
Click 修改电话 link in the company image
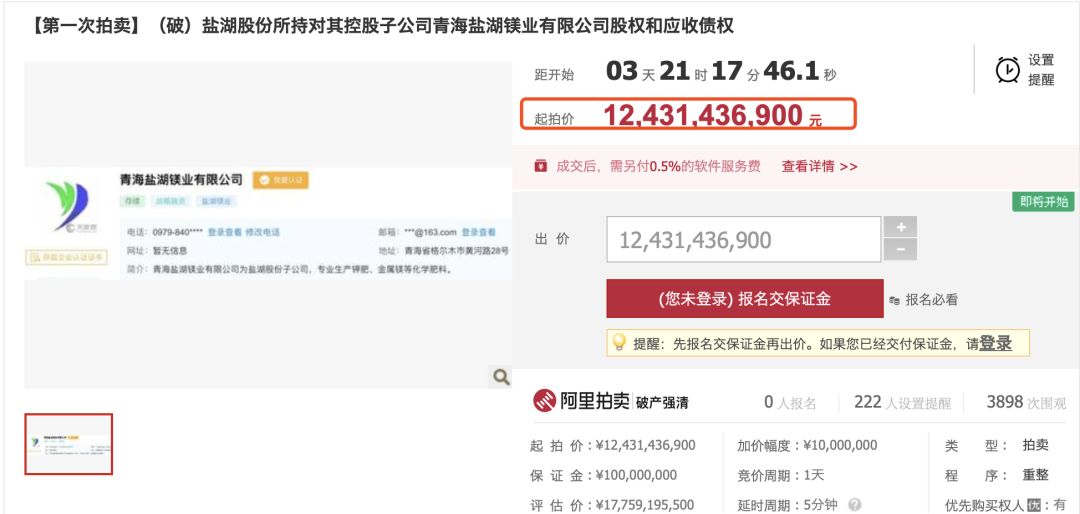pos(262,232)
